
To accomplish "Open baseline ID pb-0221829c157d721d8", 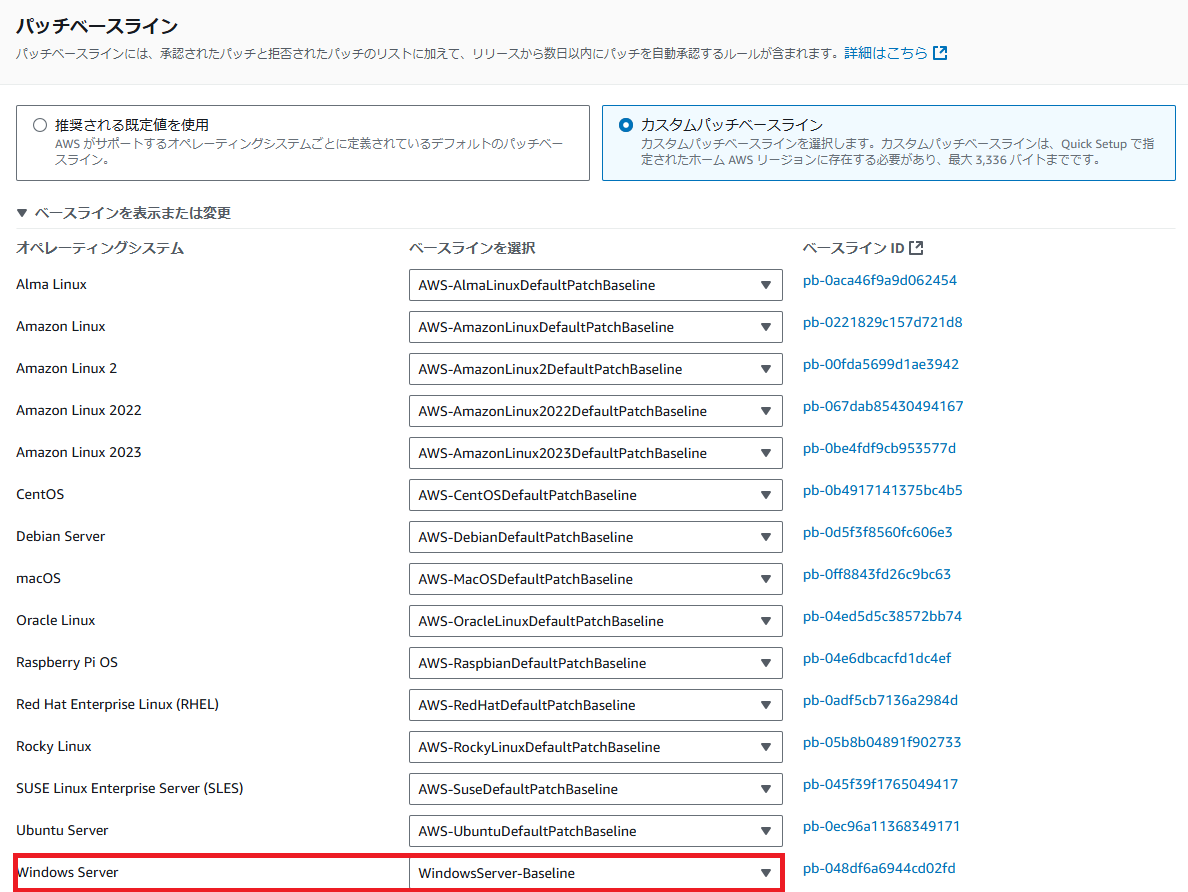I will click(x=883, y=322).
